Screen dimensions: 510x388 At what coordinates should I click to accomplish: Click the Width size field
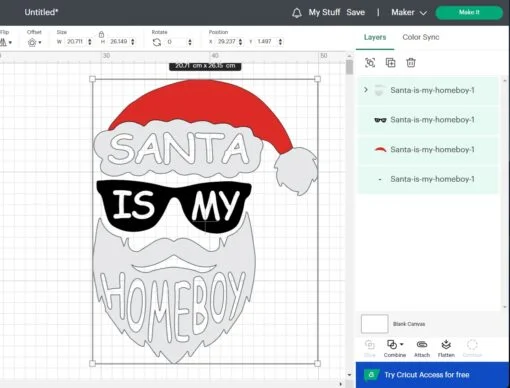coord(75,42)
